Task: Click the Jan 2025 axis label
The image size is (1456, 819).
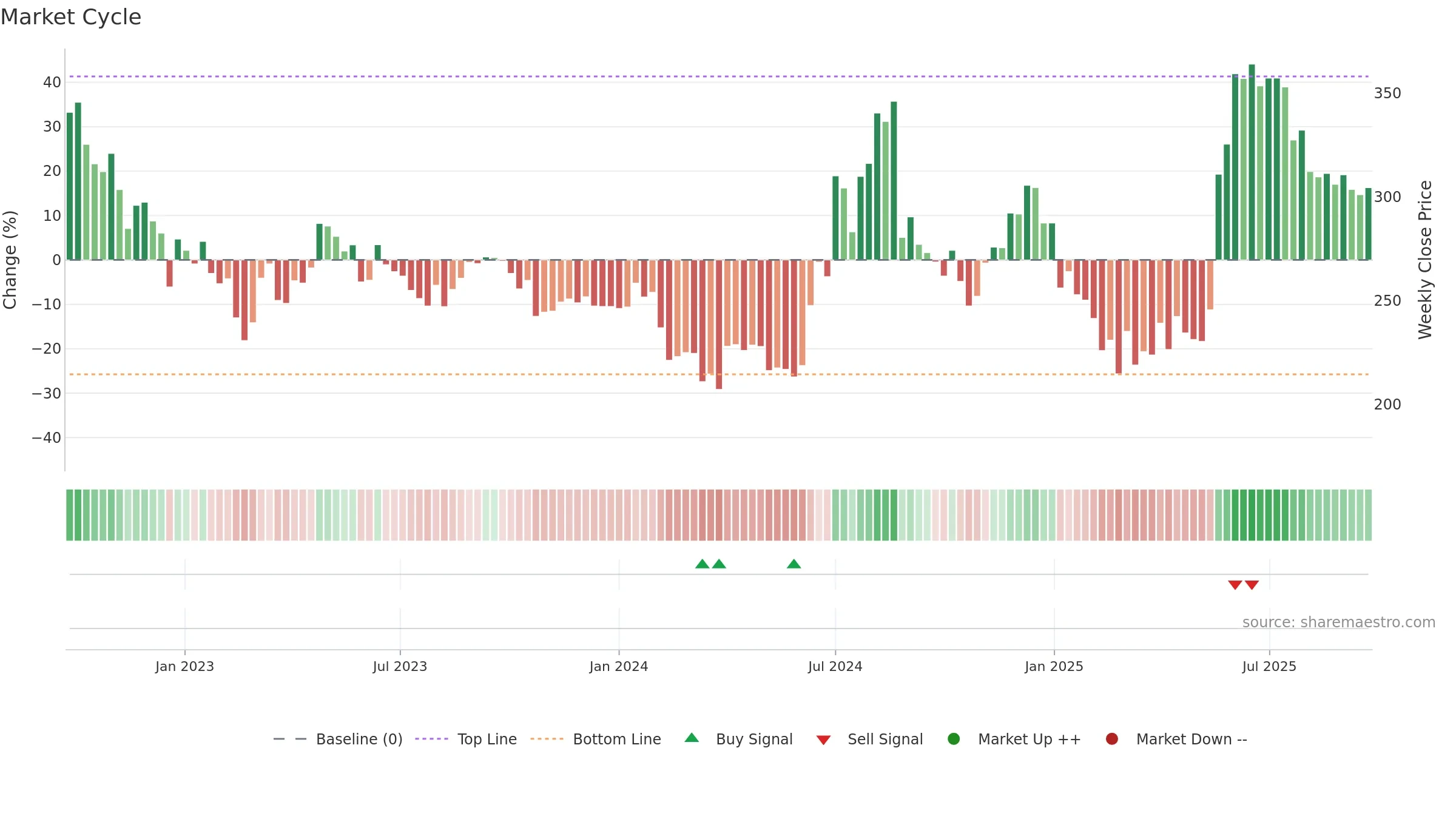Action: (x=1054, y=666)
